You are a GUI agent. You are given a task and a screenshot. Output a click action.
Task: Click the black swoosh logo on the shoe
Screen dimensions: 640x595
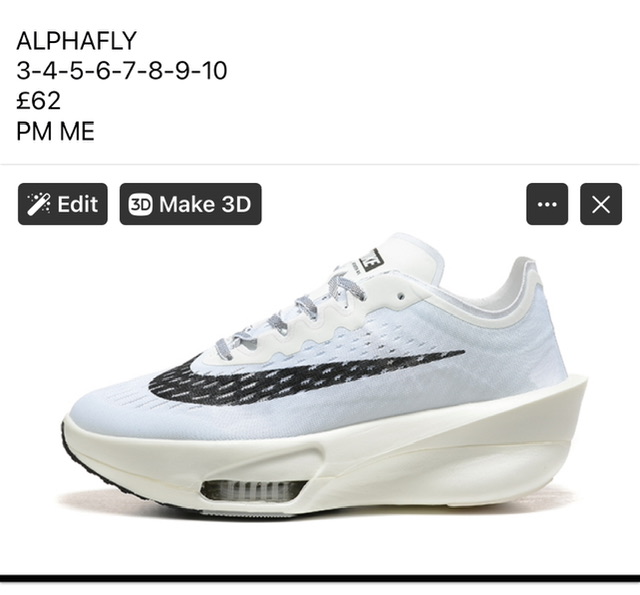pyautogui.click(x=306, y=378)
